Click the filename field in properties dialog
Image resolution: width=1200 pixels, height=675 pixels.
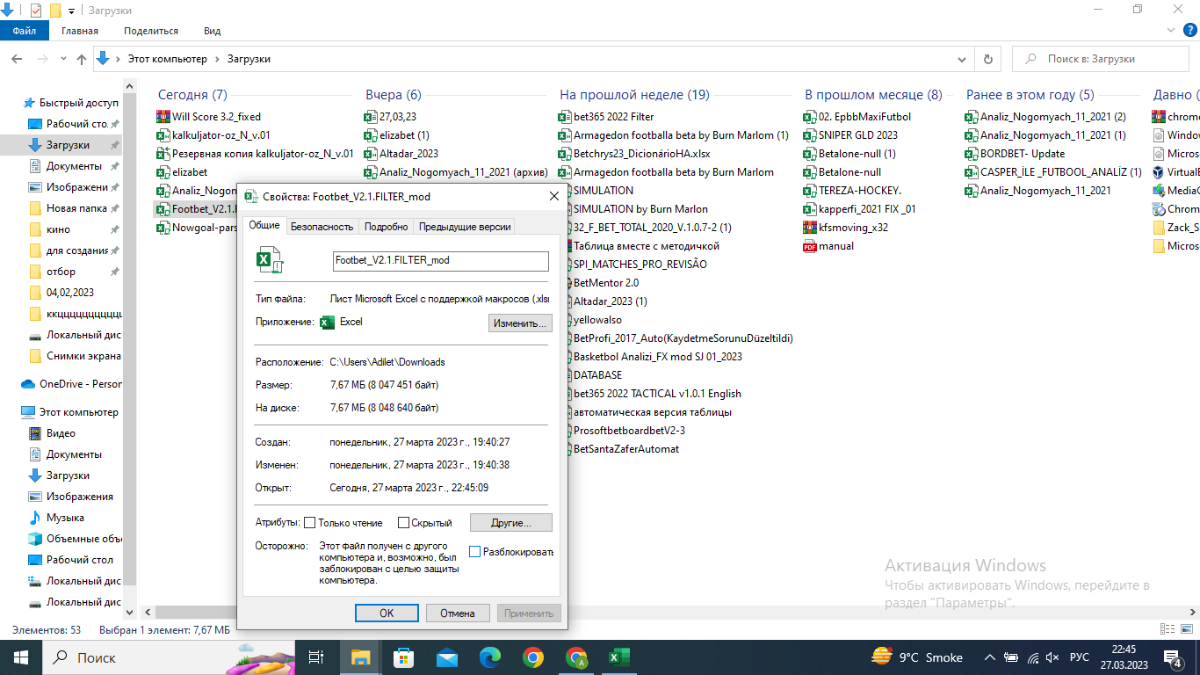point(440,261)
